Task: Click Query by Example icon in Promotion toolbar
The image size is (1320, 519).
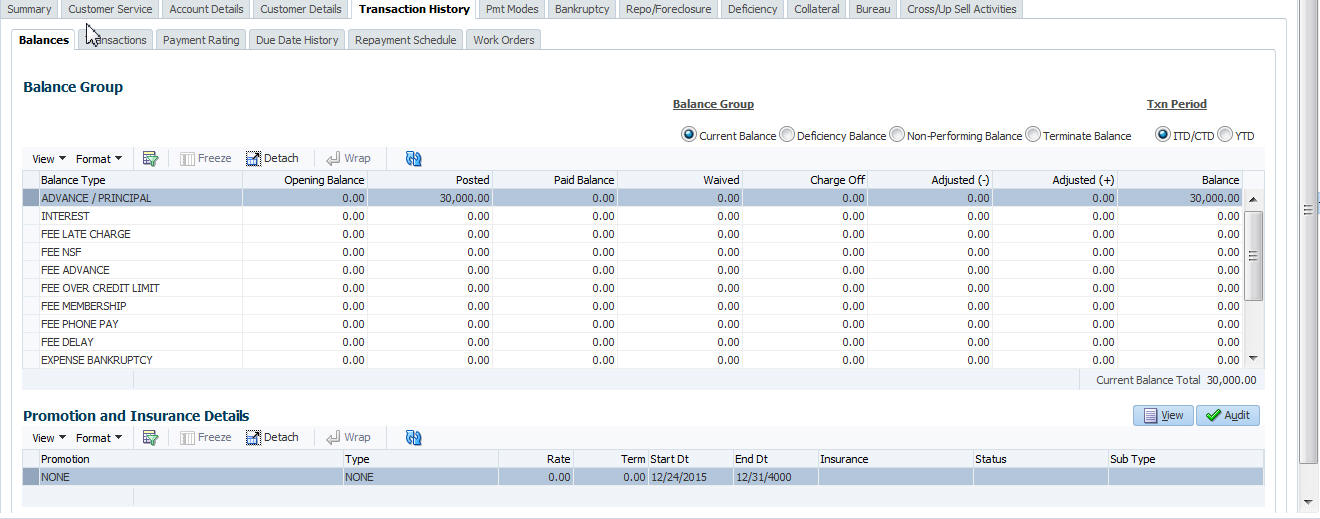Action: point(151,437)
